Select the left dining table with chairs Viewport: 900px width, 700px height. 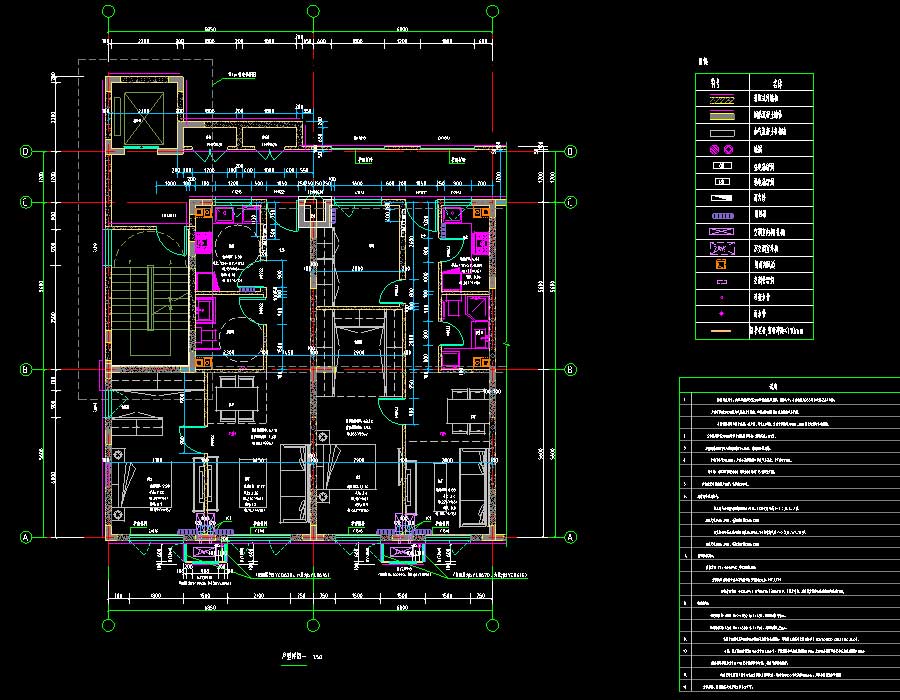coord(234,398)
